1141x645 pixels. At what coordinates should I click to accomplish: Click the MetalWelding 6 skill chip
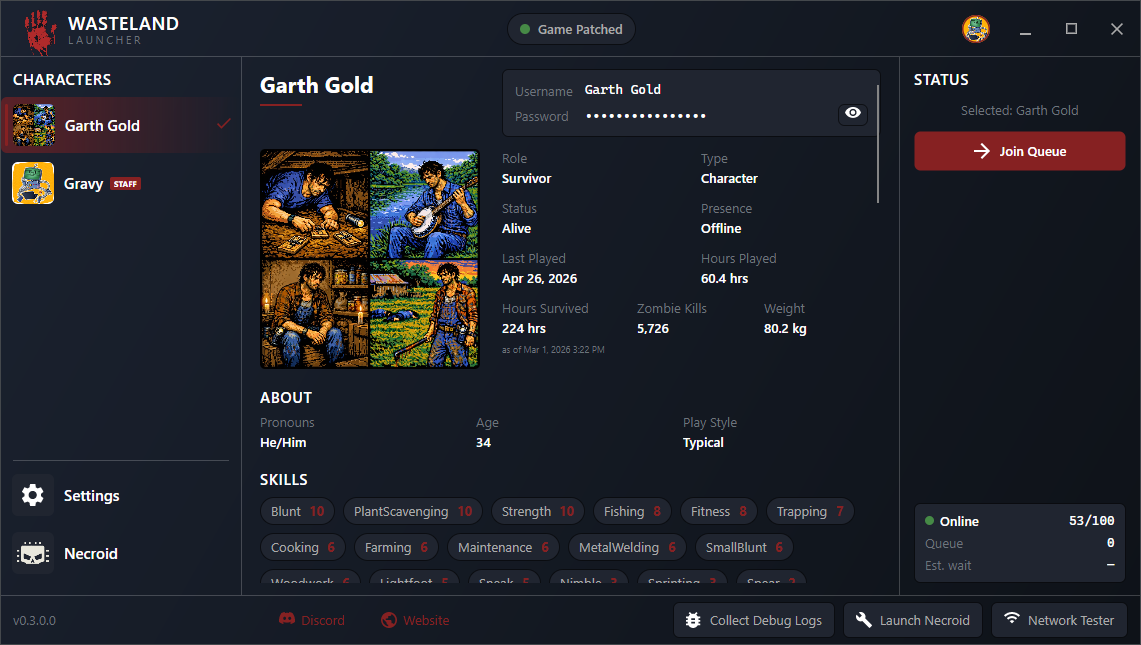coord(627,547)
